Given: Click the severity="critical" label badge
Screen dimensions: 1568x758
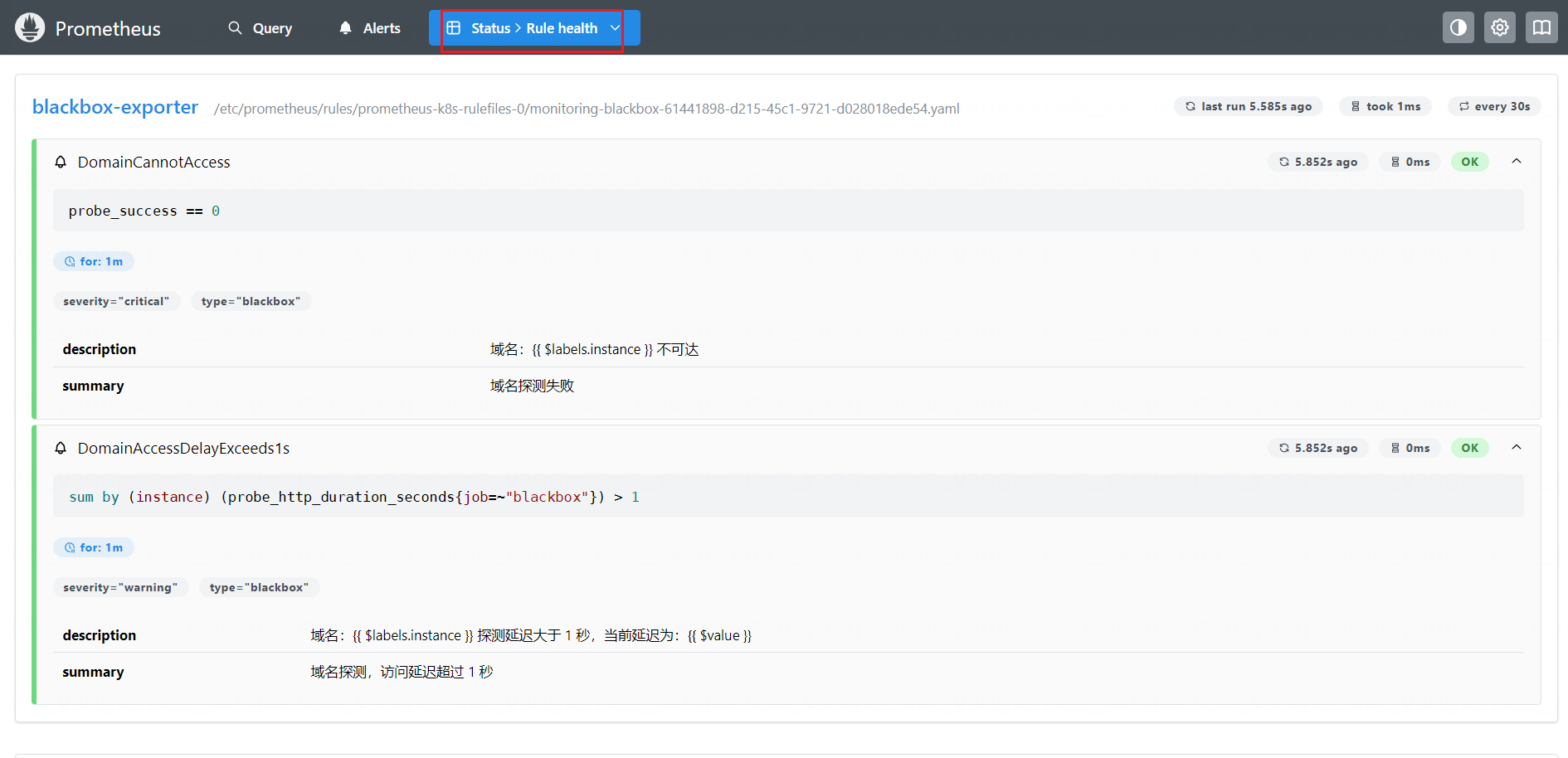Looking at the screenshot, I should (x=116, y=301).
